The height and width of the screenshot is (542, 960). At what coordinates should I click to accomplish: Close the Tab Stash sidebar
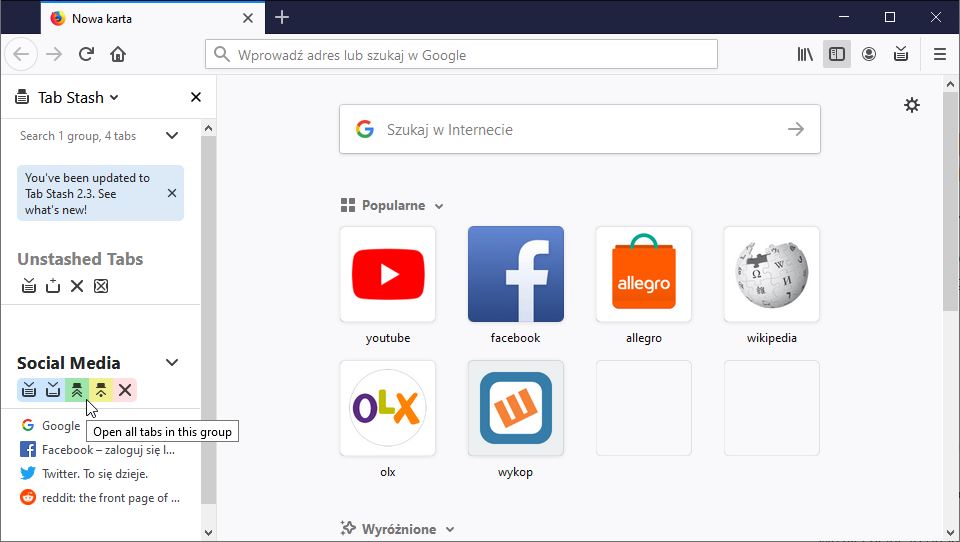pyautogui.click(x=196, y=97)
